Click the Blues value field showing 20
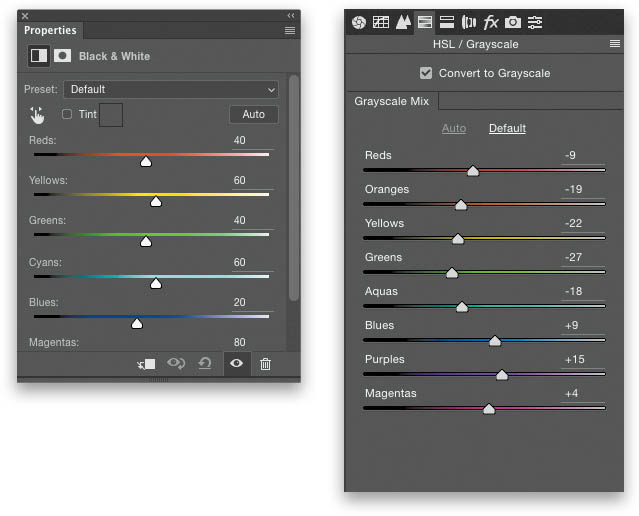Viewport: 639px width, 516px height. (253, 302)
